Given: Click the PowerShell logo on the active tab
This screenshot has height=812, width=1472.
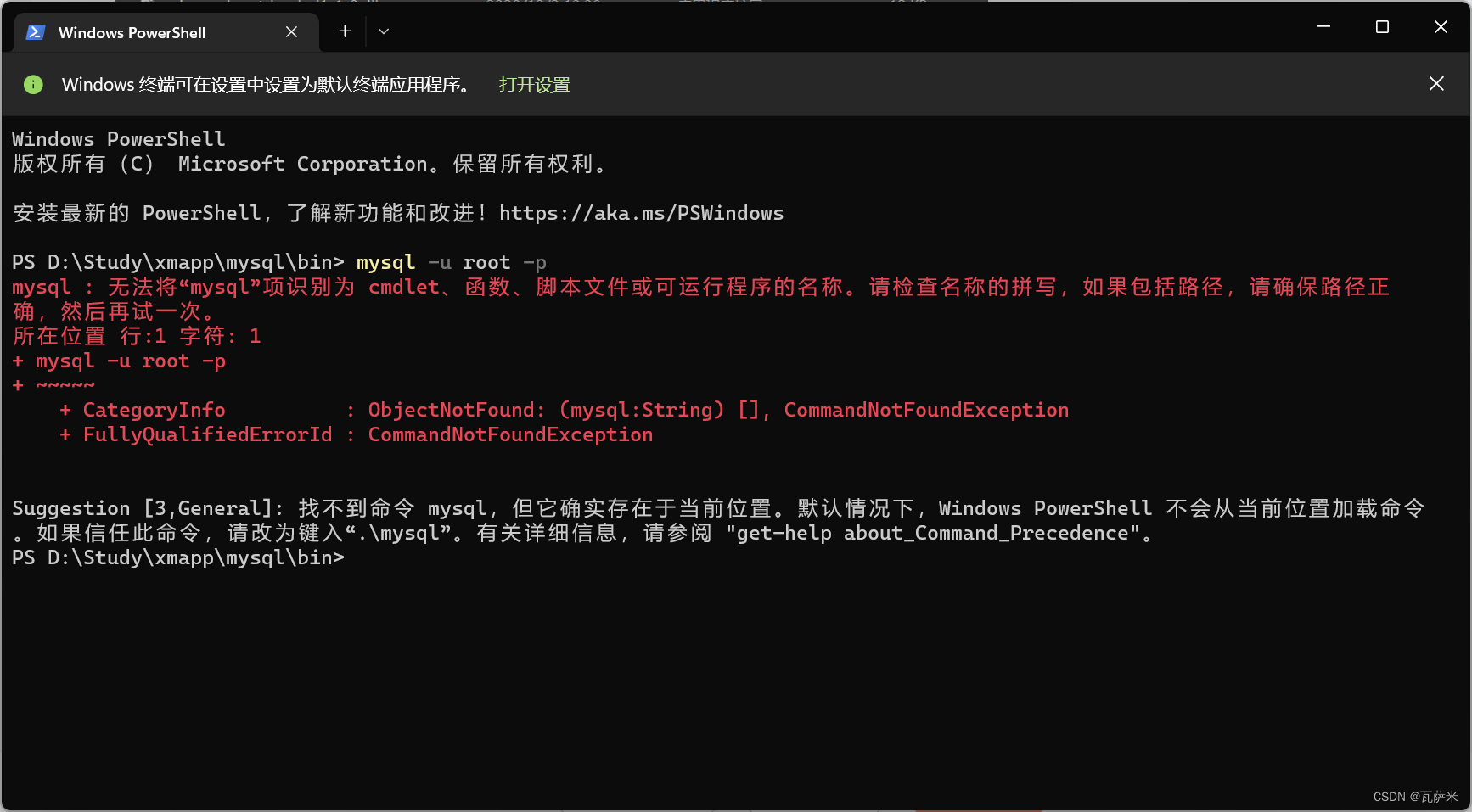Looking at the screenshot, I should tap(34, 32).
